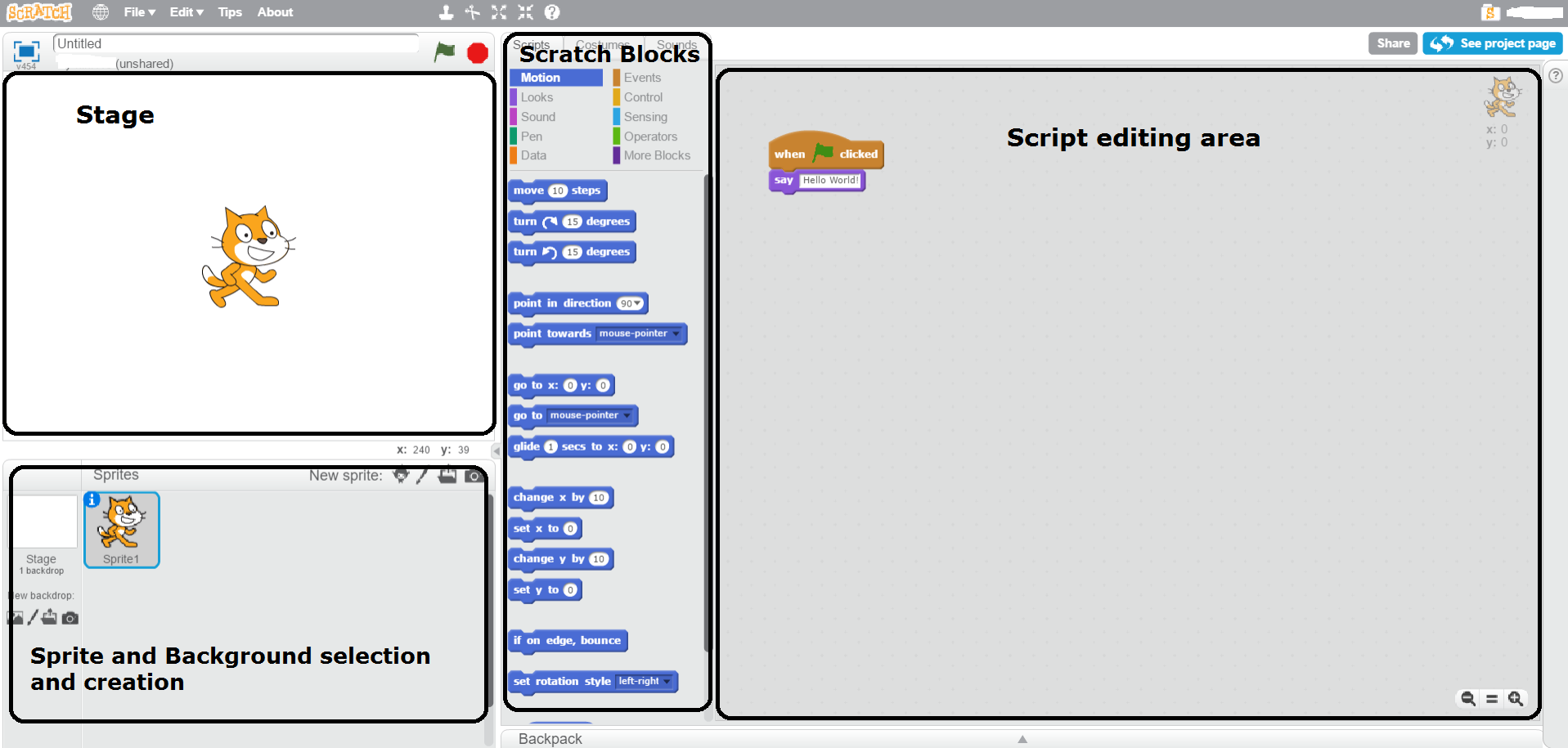Stop the project with the red stop sign

point(478,53)
